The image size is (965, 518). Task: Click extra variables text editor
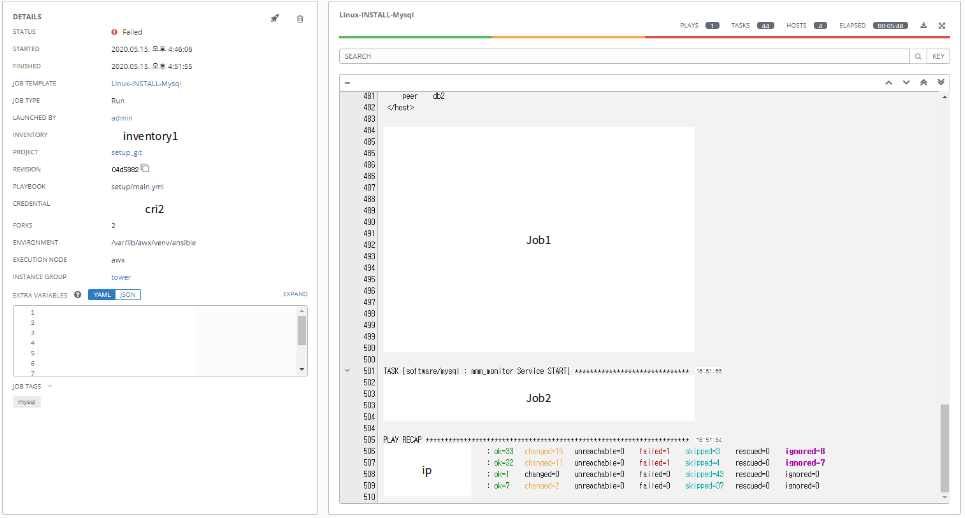[x=154, y=341]
